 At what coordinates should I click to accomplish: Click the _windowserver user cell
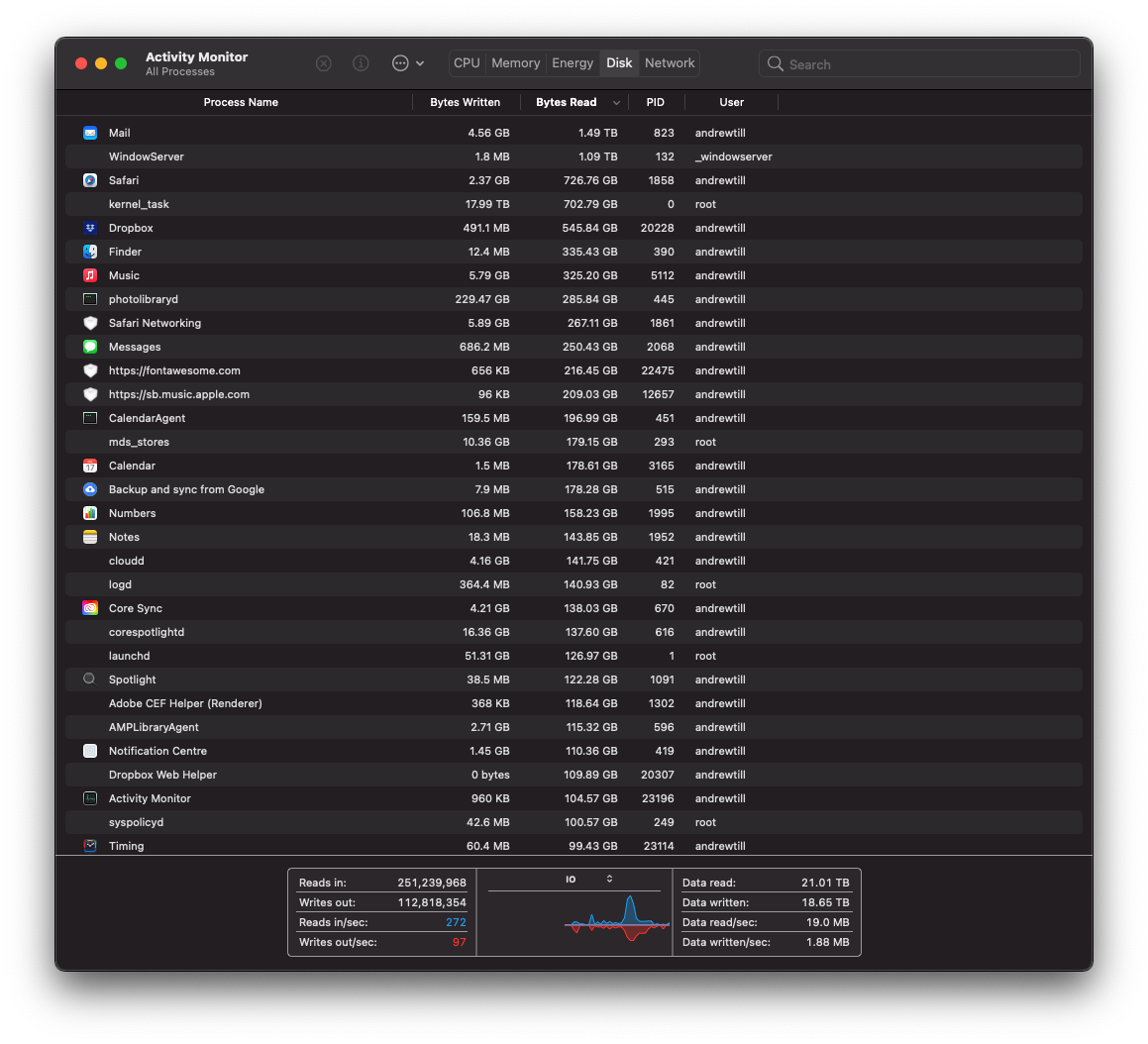pyautogui.click(x=734, y=157)
